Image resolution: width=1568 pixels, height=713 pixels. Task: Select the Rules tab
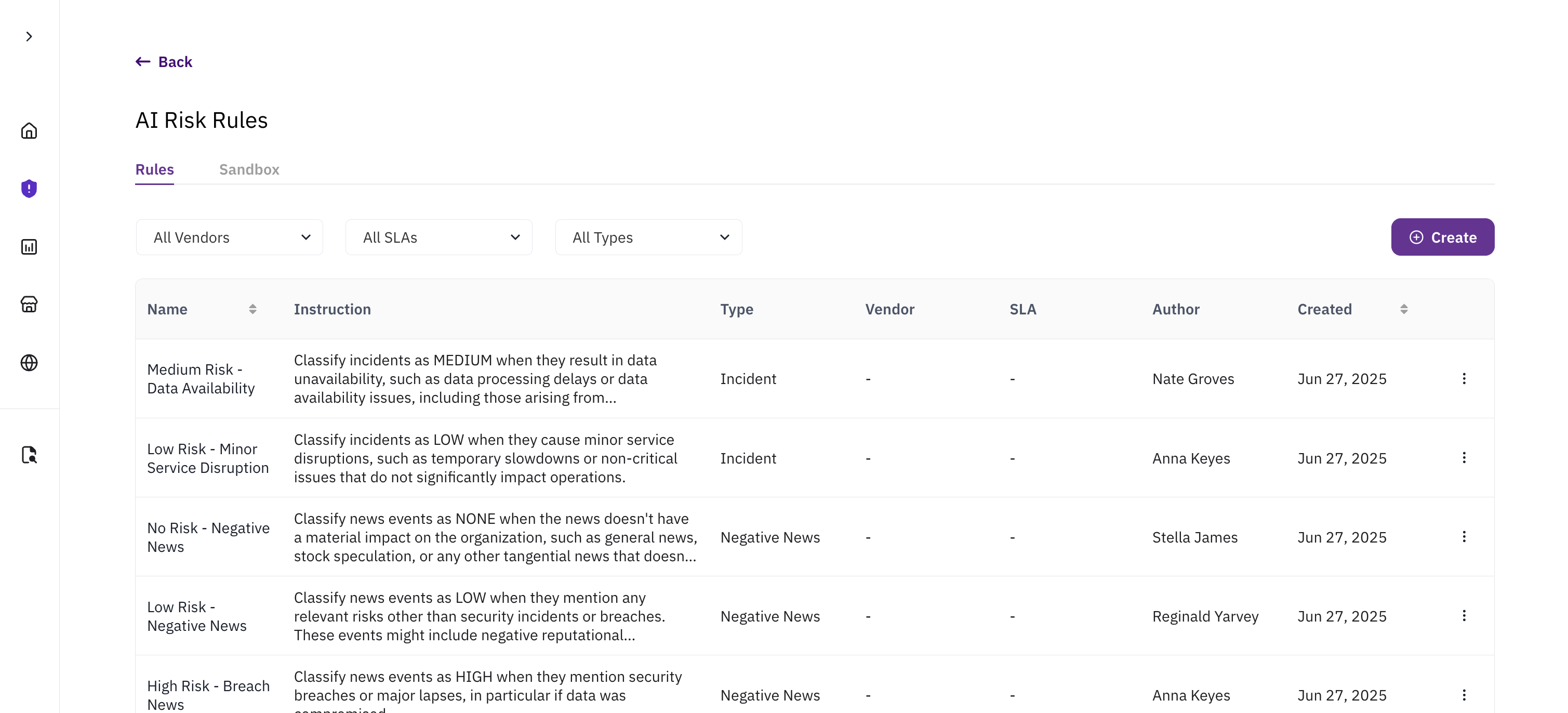[154, 169]
